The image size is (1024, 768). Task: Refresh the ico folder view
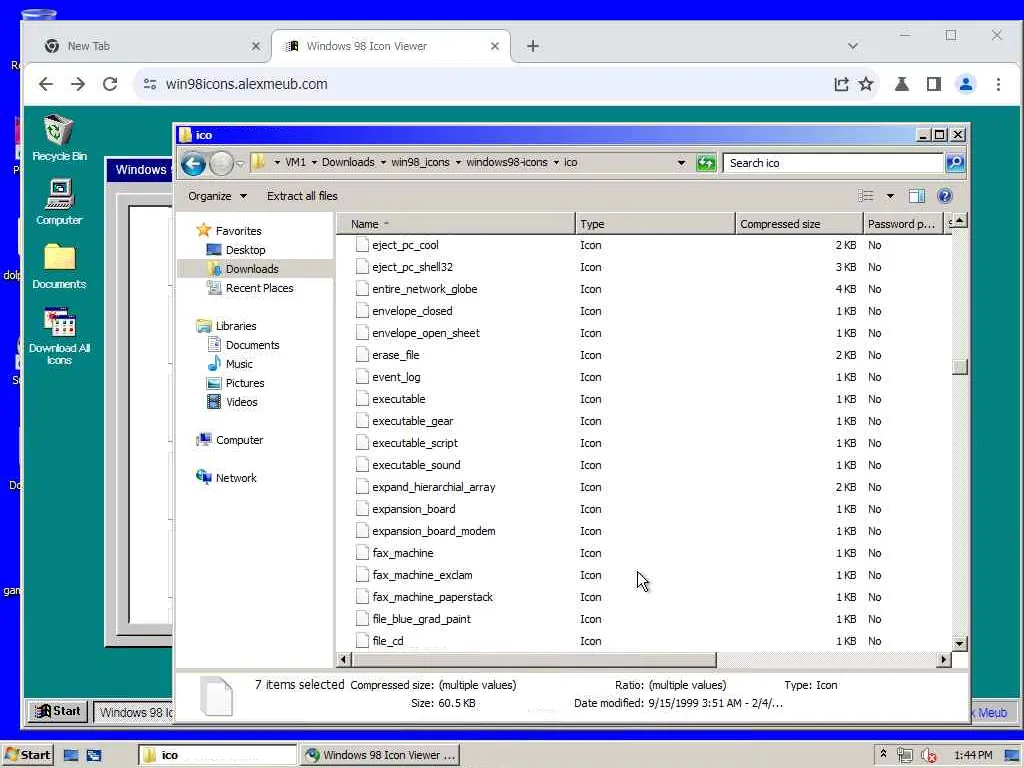coord(706,163)
